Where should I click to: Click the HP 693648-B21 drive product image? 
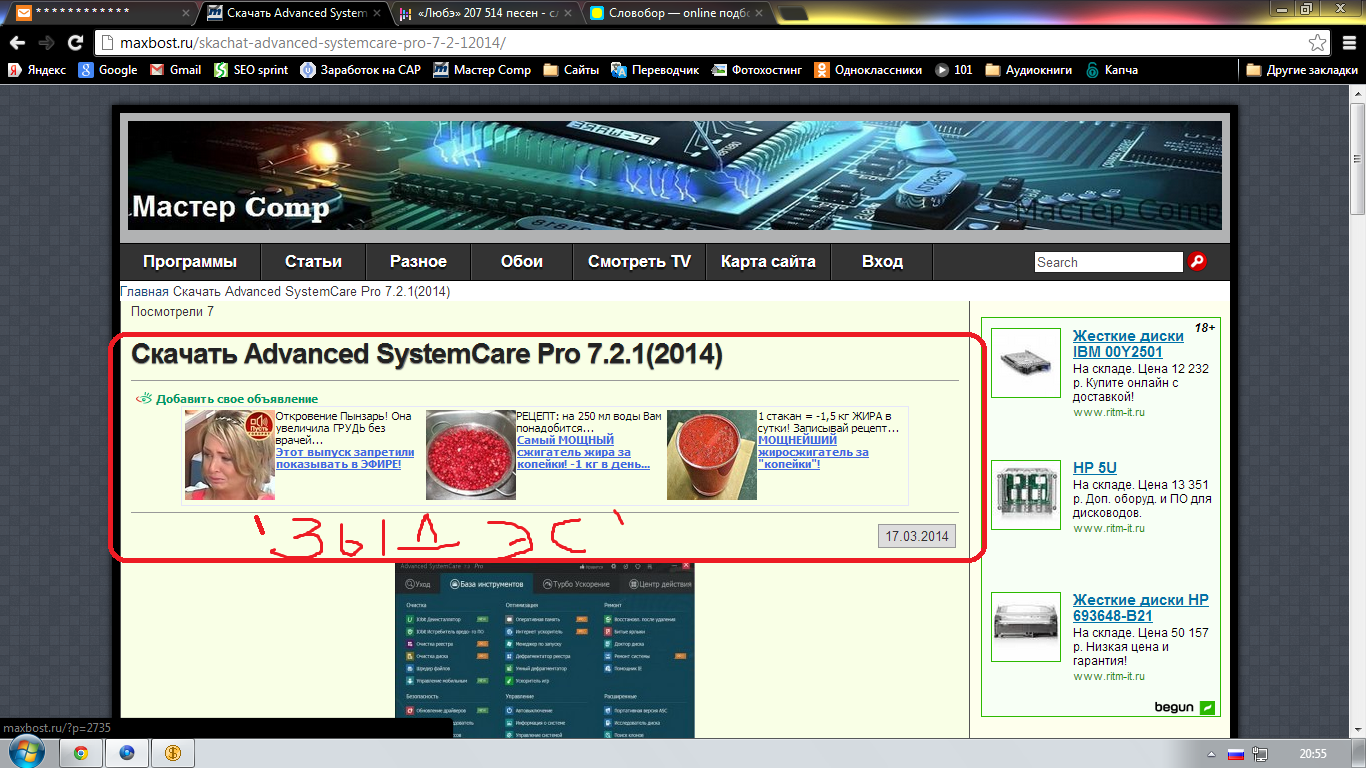pos(1026,627)
